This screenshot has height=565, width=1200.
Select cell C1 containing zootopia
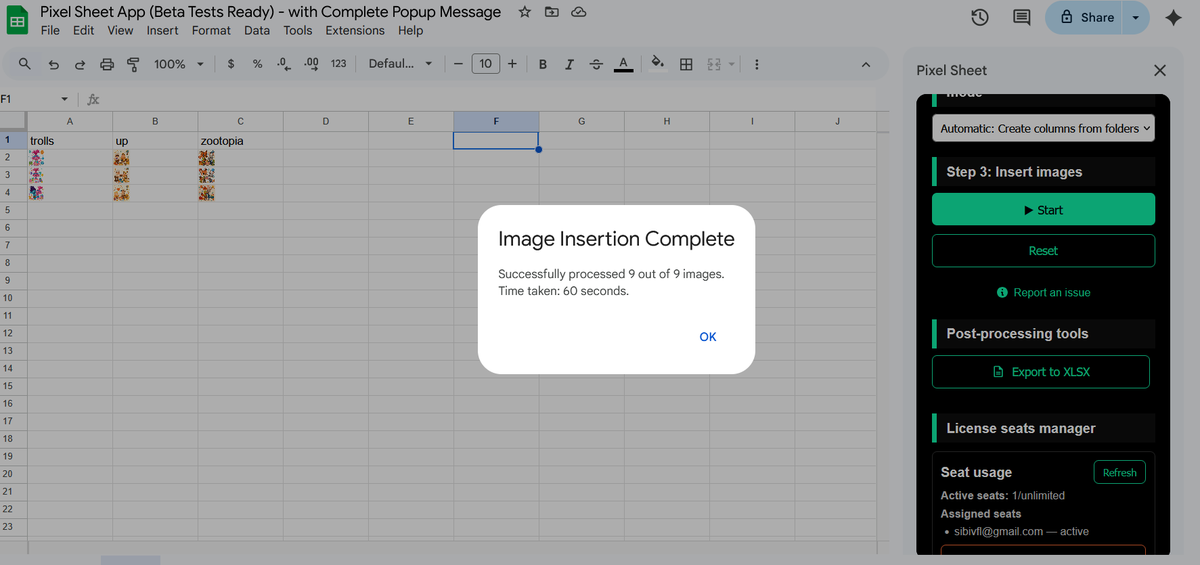pos(240,141)
